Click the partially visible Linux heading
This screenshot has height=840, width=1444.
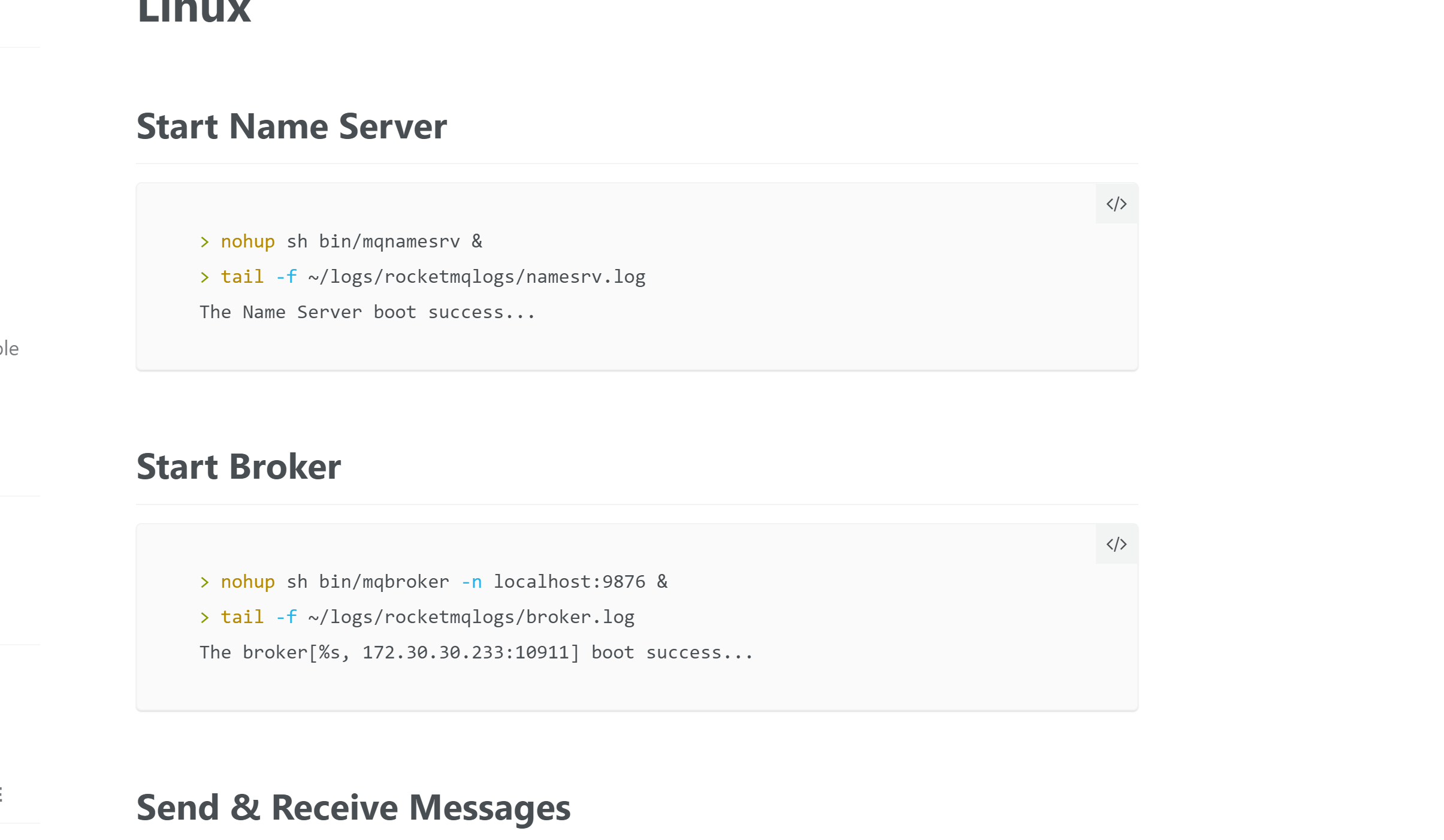click(194, 12)
